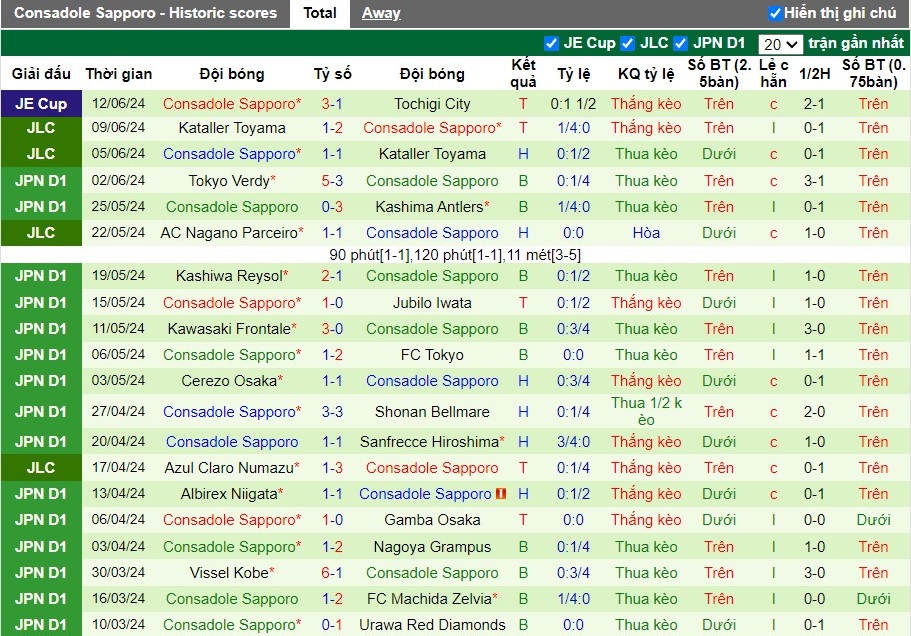Open Tokyo Verdy team link

pos(229,181)
